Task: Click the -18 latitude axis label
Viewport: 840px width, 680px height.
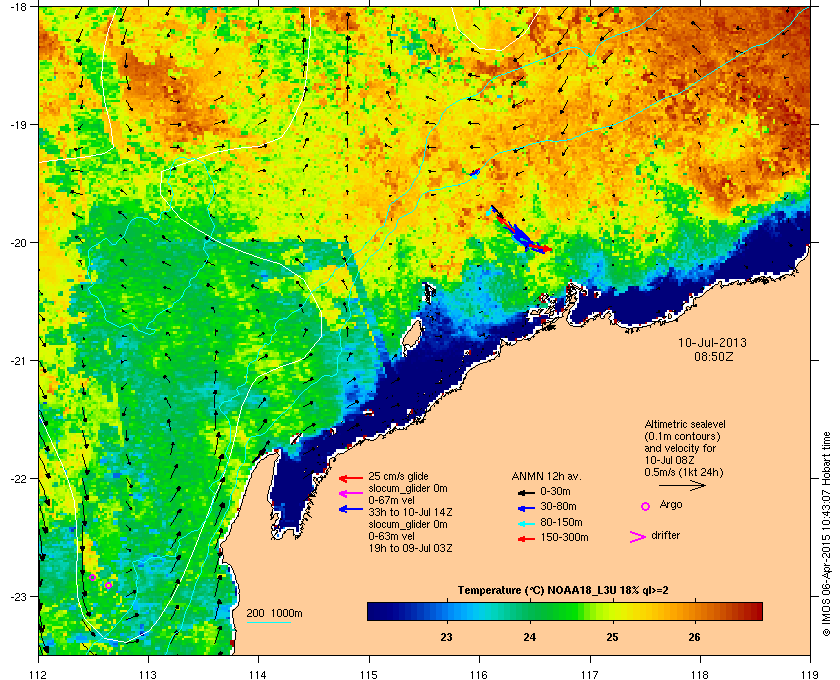Action: (19, 6)
